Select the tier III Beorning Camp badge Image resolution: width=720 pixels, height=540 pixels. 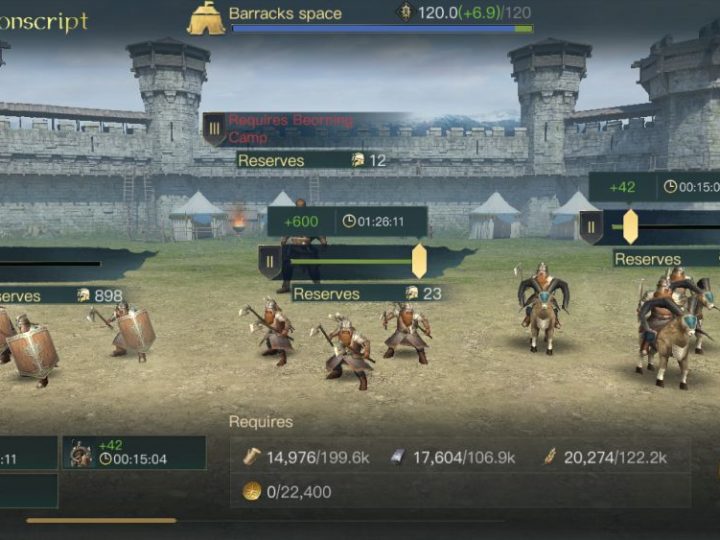coord(214,129)
